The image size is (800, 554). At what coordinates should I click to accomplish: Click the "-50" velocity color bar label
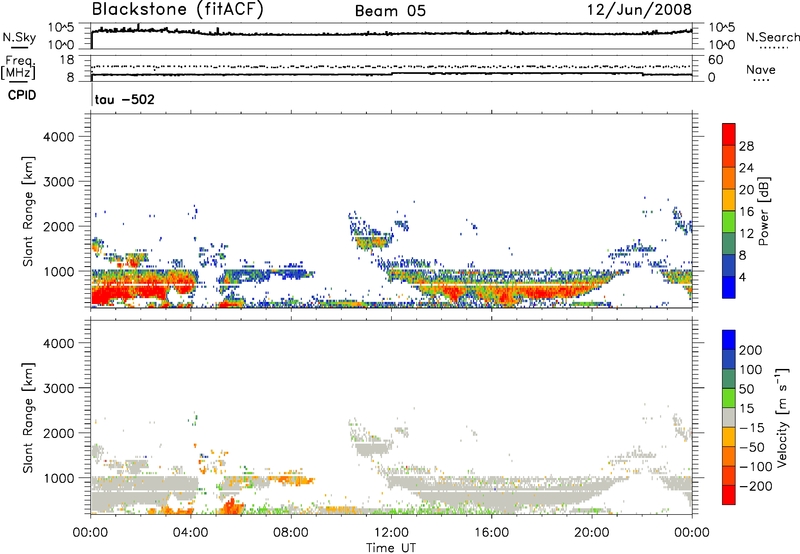click(752, 447)
